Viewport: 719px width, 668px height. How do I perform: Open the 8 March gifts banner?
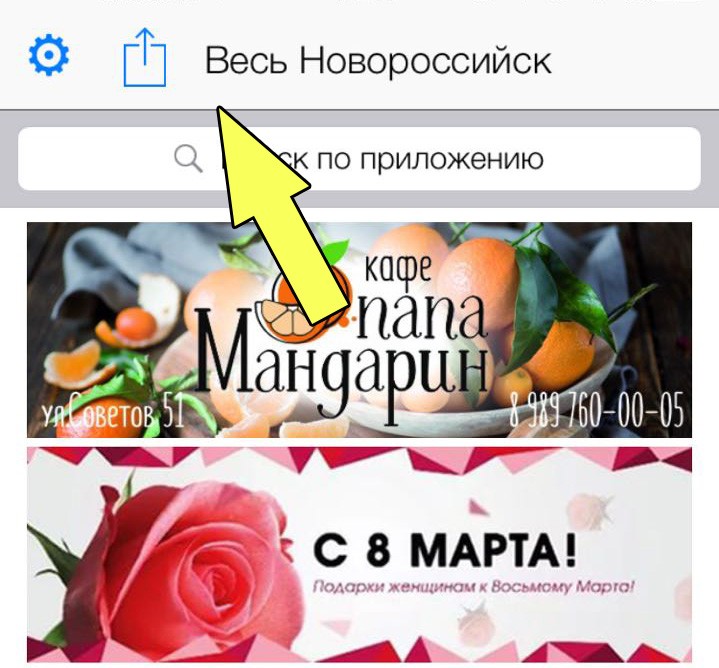tap(360, 555)
